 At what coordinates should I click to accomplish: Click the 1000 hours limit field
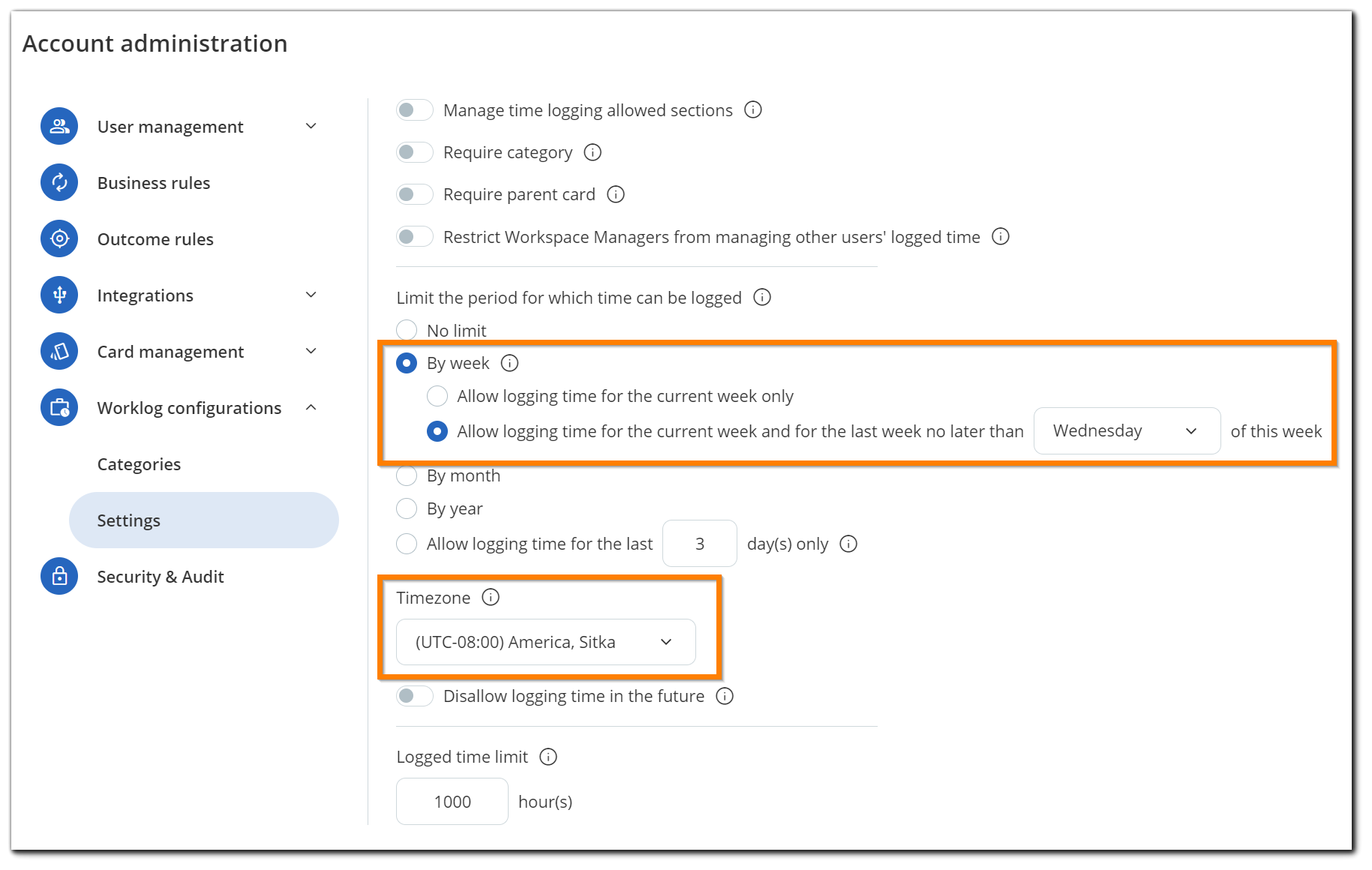pyautogui.click(x=452, y=801)
